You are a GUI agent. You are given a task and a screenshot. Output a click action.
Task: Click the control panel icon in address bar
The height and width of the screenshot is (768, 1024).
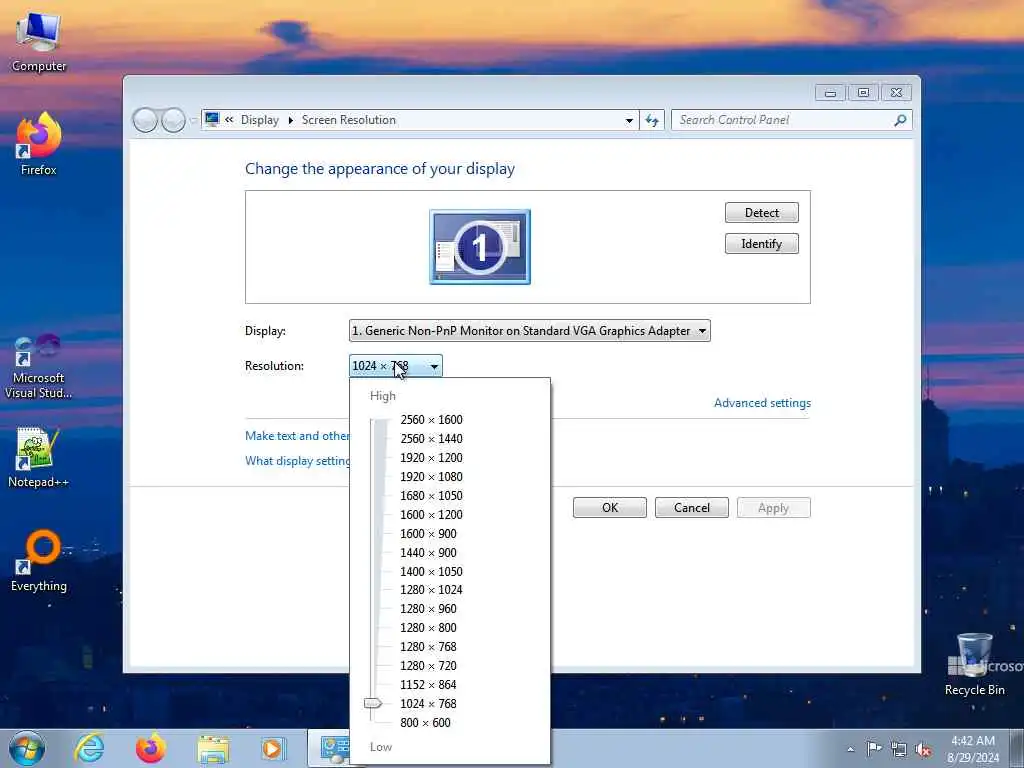212,120
